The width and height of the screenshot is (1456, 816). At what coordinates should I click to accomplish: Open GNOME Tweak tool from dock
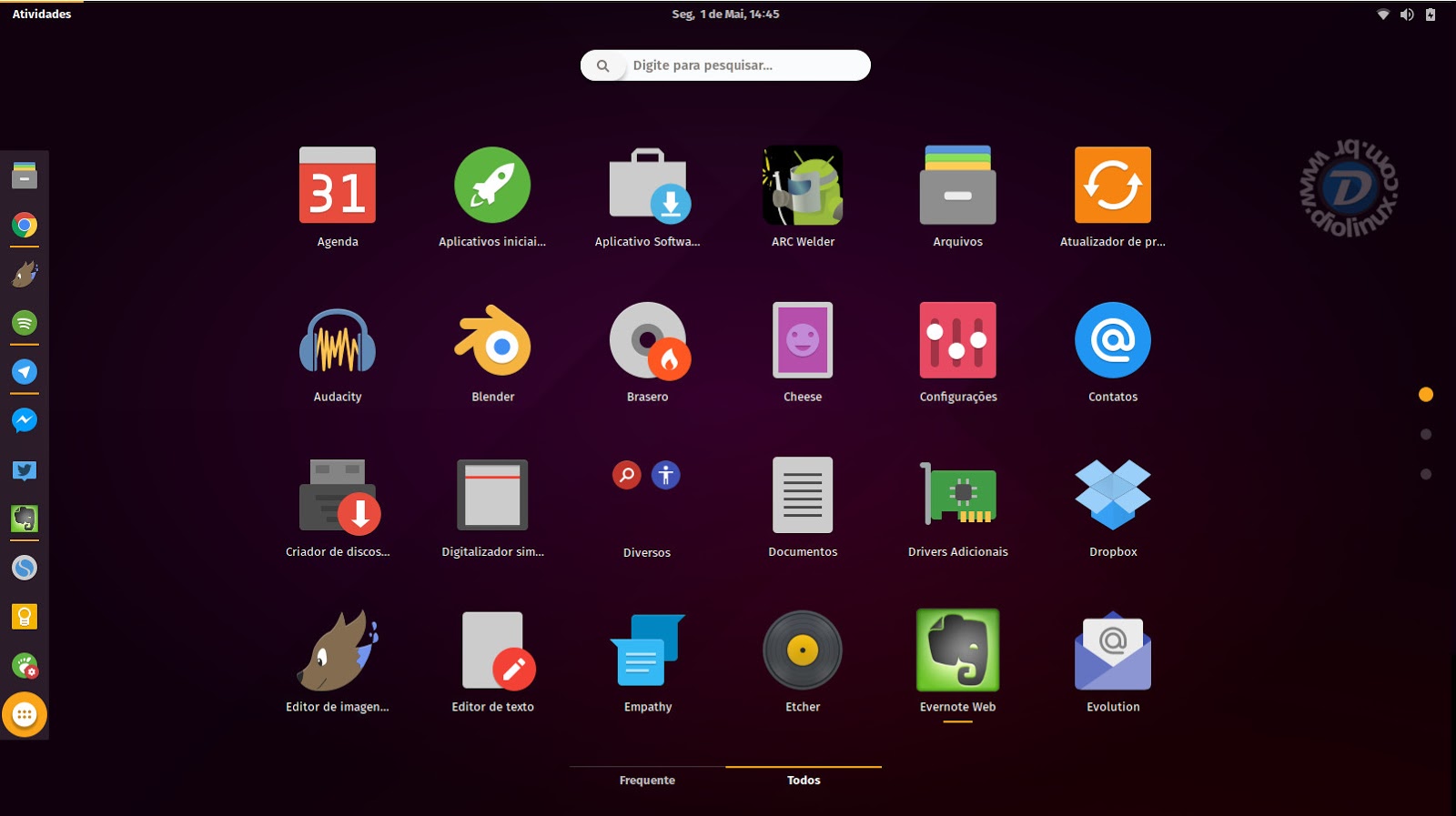tap(25, 666)
